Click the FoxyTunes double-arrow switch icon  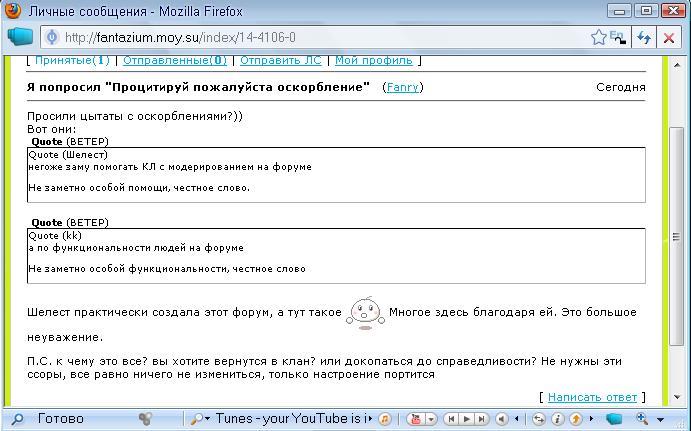click(539, 419)
